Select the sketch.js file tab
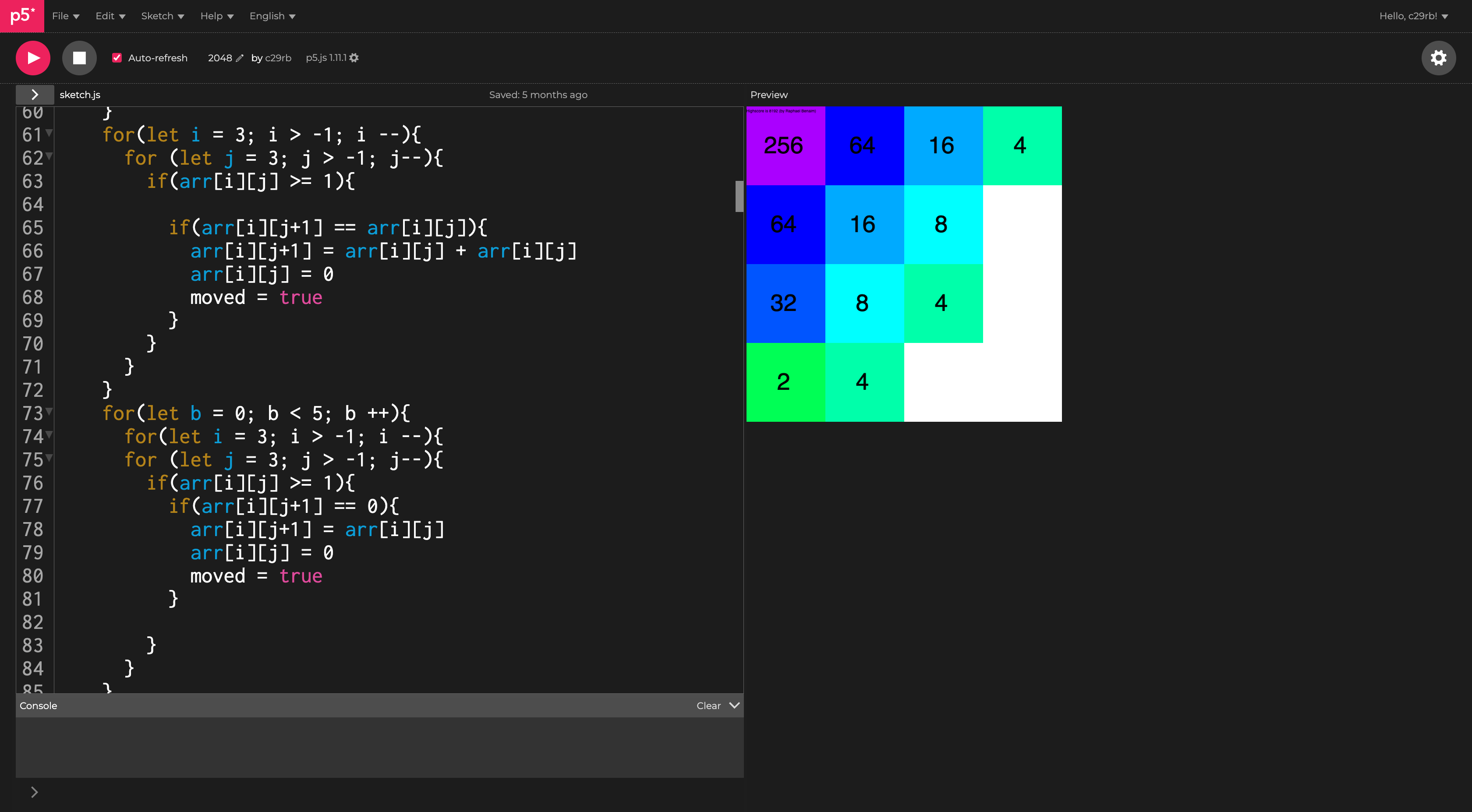This screenshot has height=812, width=1472. pos(80,95)
